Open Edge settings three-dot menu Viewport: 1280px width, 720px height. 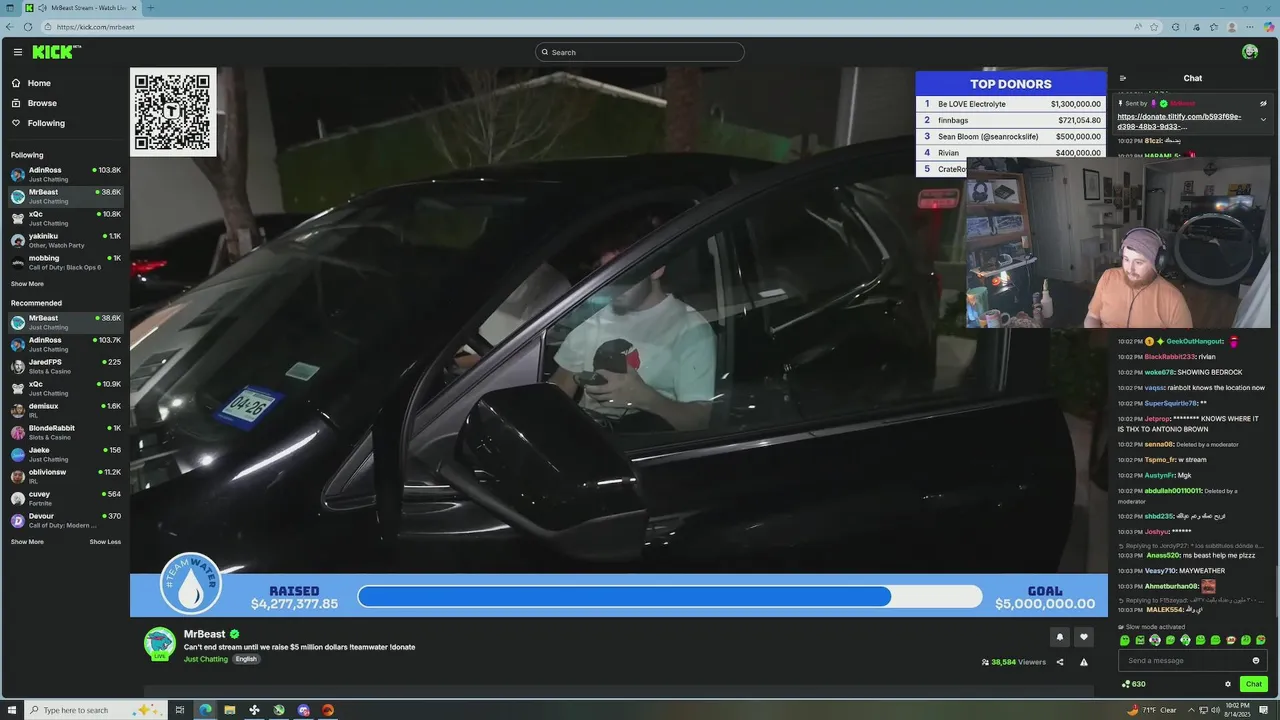coord(1251,27)
